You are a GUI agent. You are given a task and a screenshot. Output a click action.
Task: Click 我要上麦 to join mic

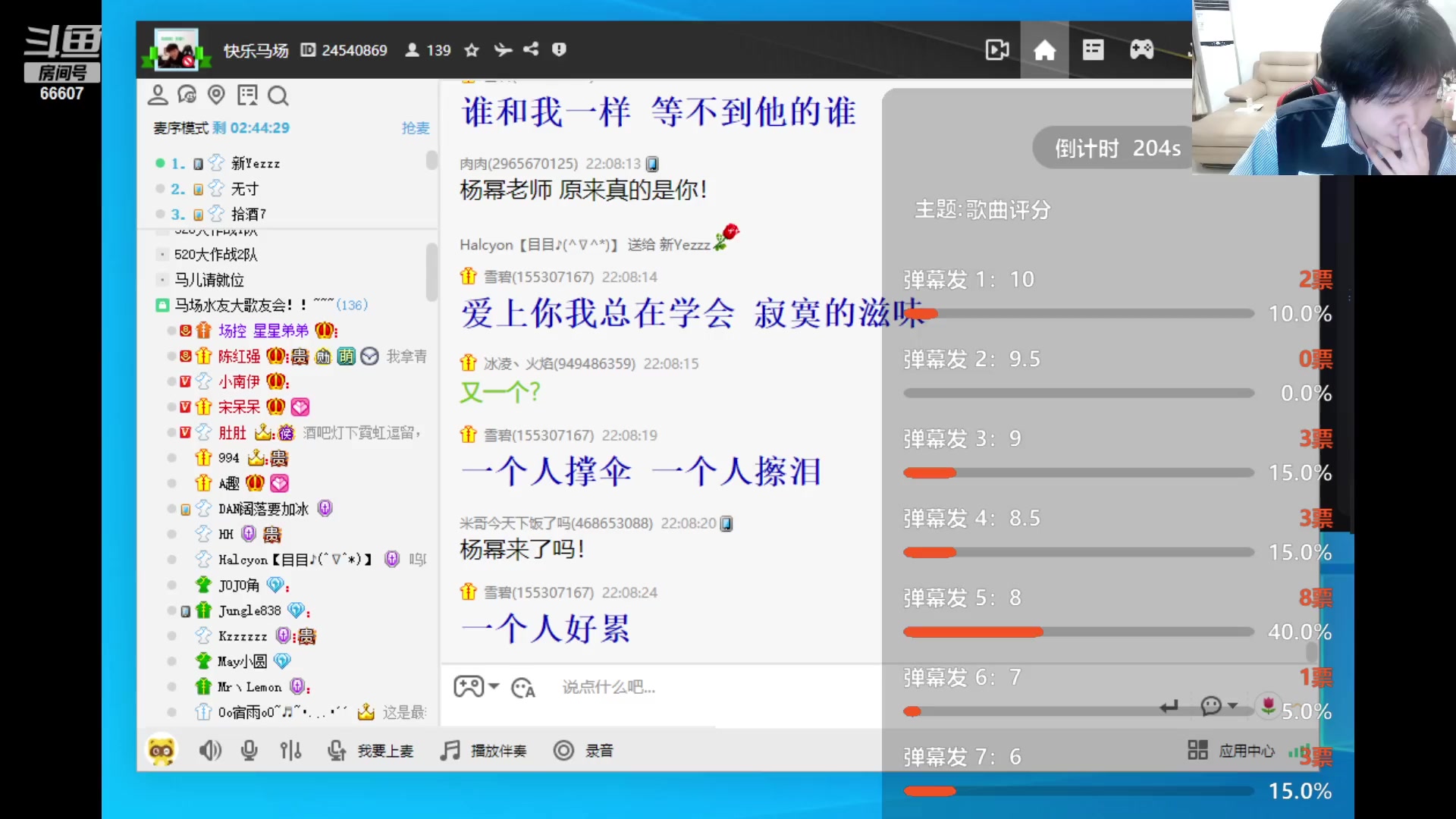tap(370, 751)
